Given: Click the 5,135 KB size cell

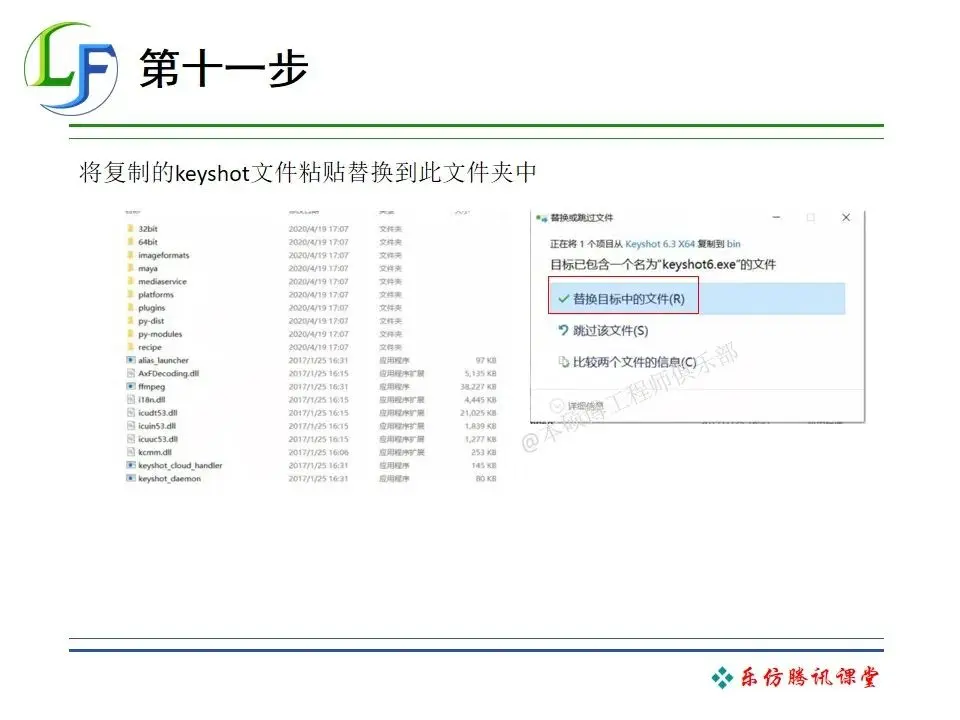Looking at the screenshot, I should coord(480,373).
